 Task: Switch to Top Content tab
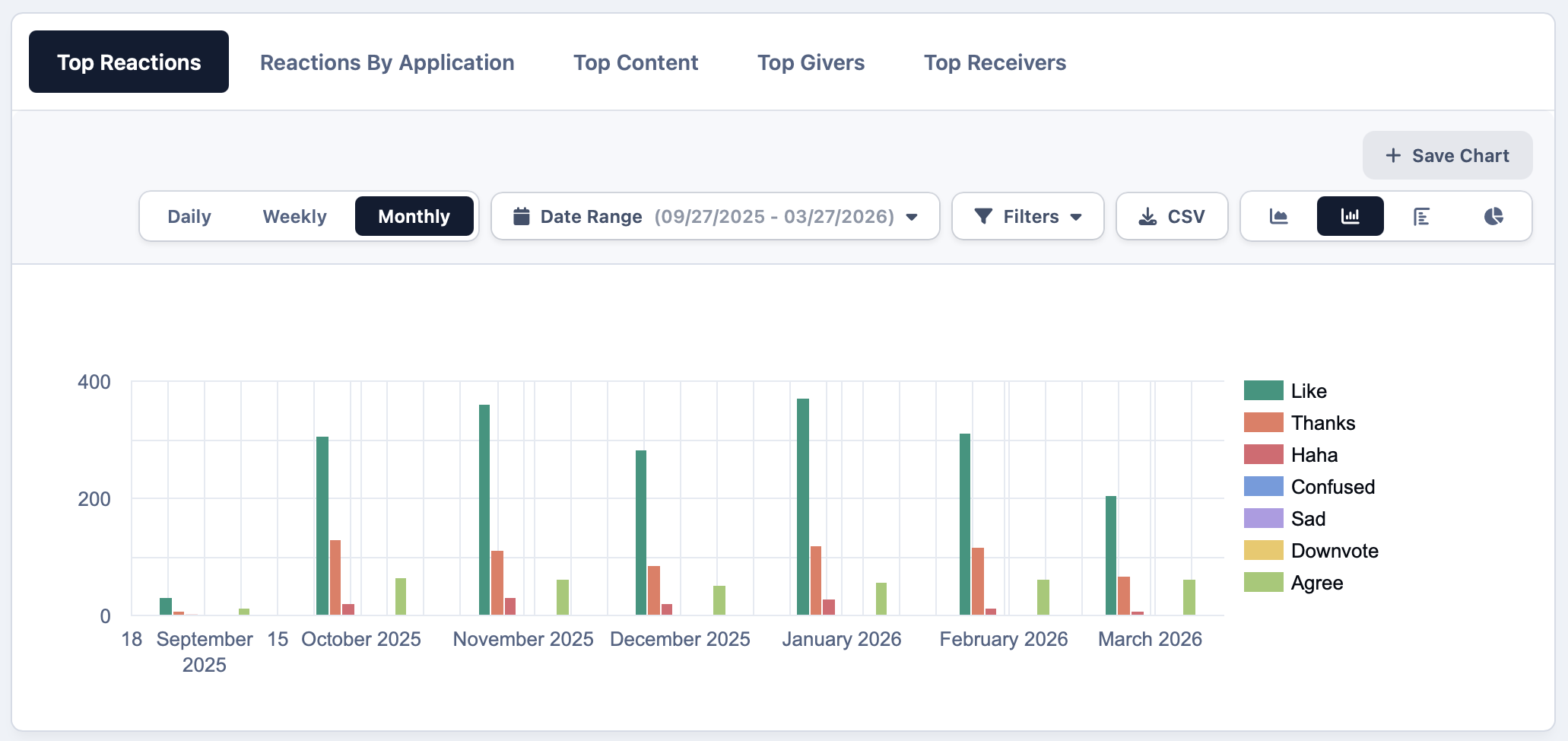pyautogui.click(x=636, y=62)
